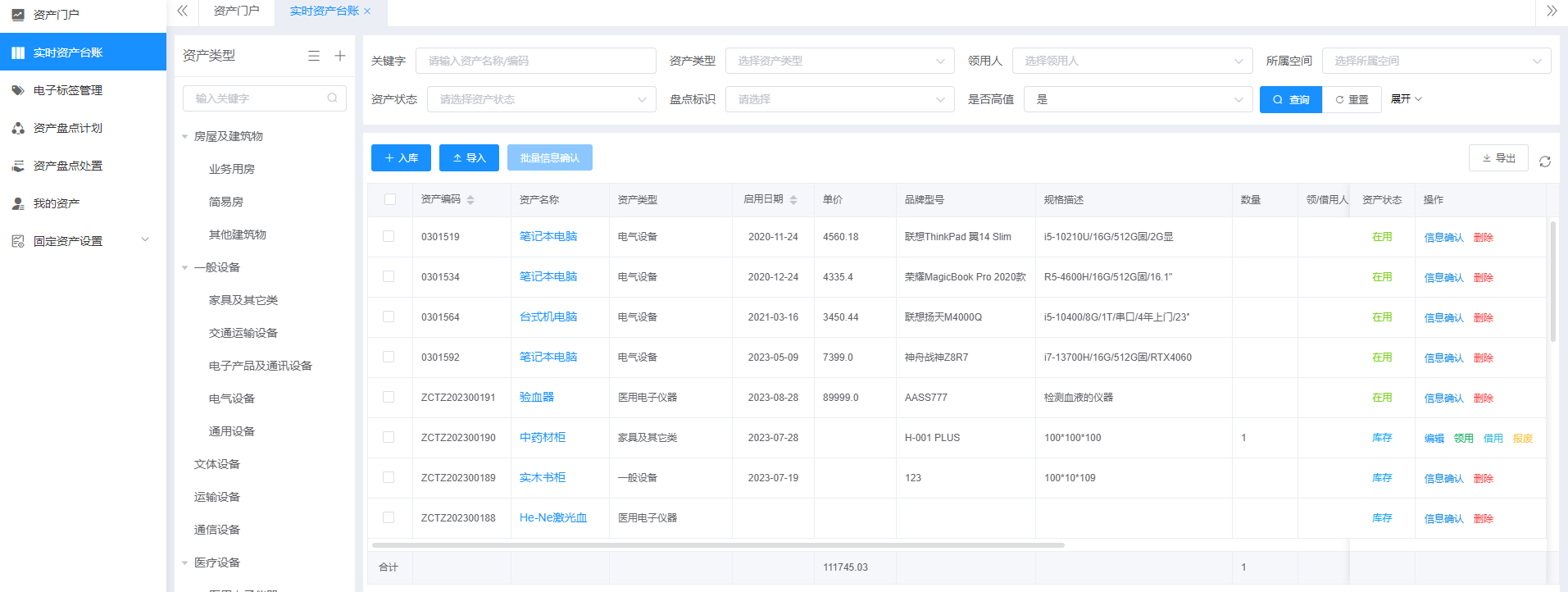Click the horizontal scrollbar under the table
Viewport: 1568px width, 592px height.
[x=718, y=544]
